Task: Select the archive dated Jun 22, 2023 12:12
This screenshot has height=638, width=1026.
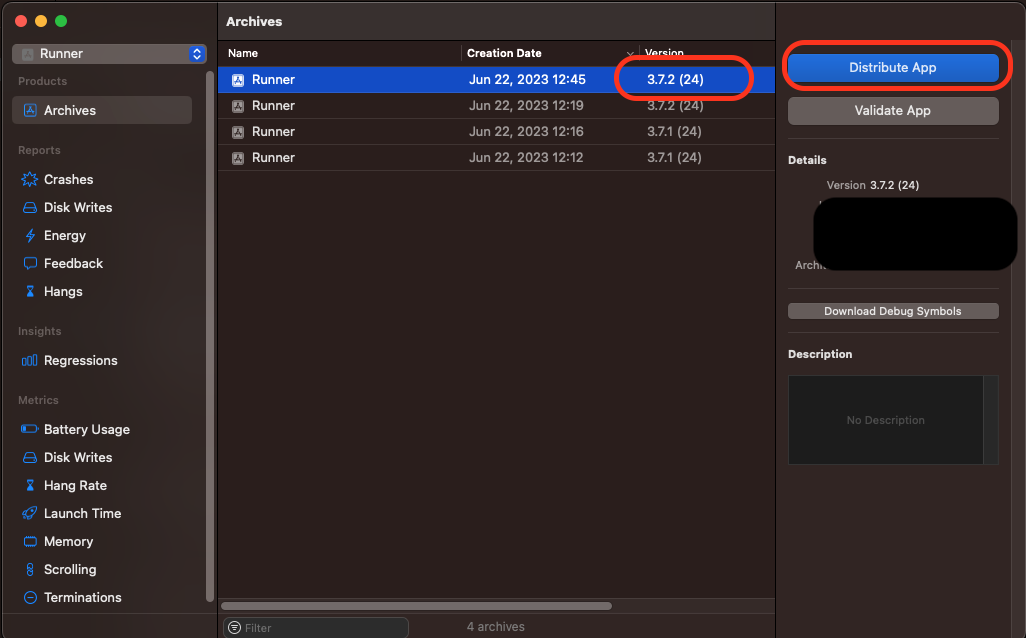Action: pos(496,158)
